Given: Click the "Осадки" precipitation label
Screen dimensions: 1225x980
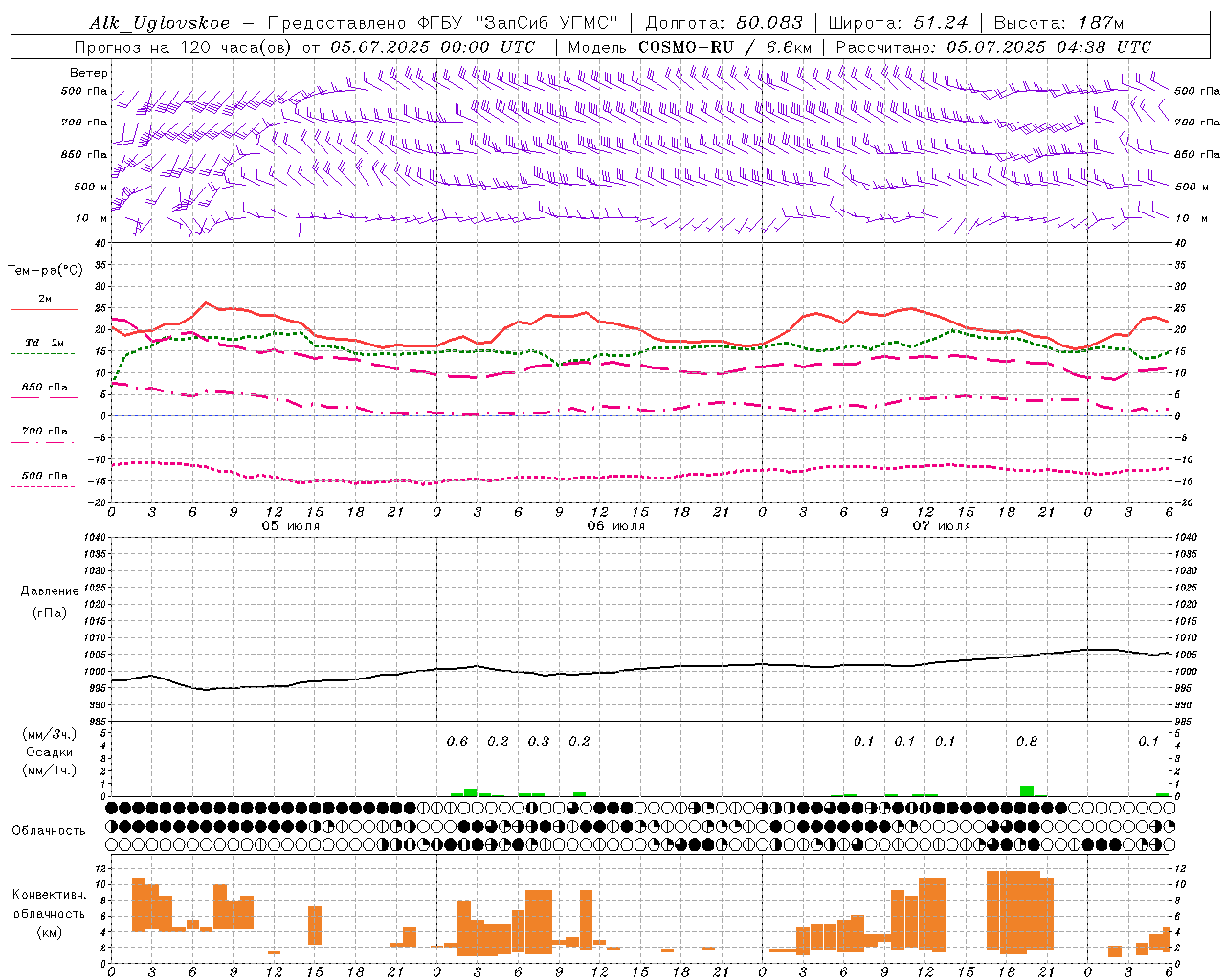Looking at the screenshot, I should pos(50,752).
